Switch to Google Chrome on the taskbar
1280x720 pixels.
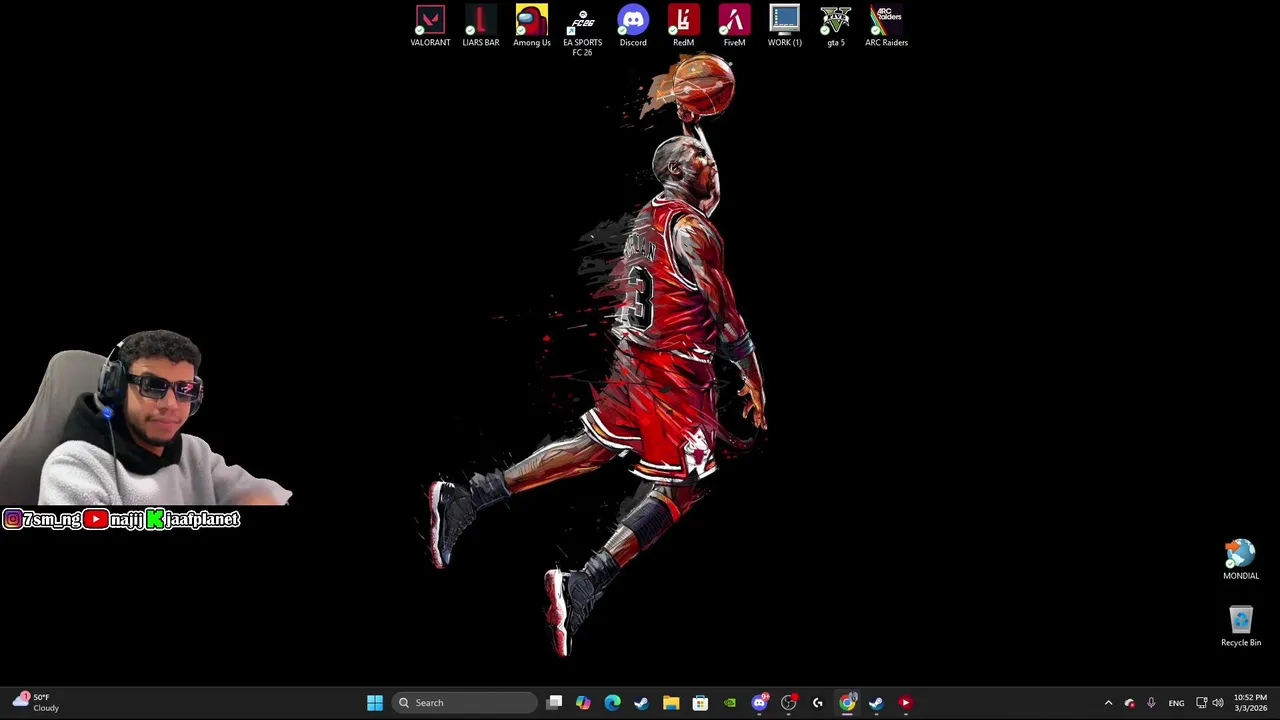click(x=847, y=703)
